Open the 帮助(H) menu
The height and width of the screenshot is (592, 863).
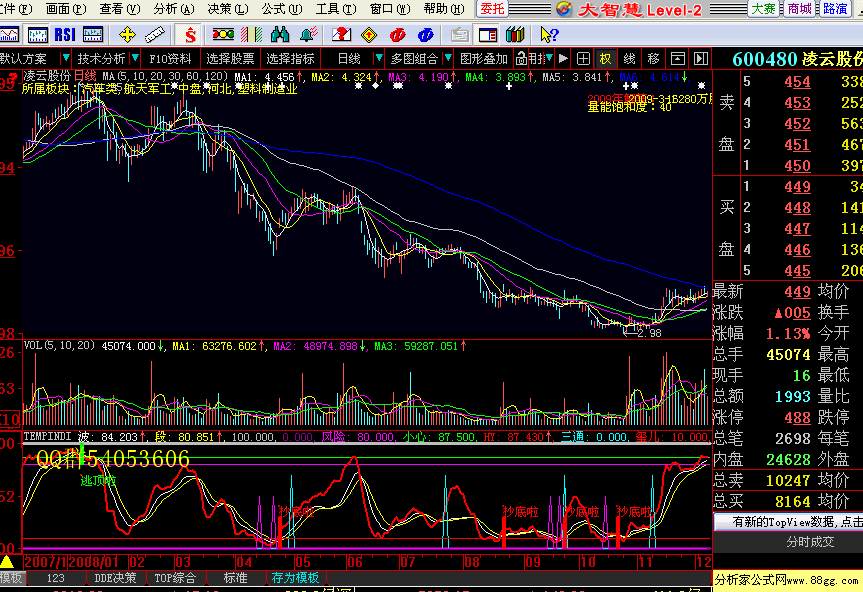pyautogui.click(x=444, y=9)
